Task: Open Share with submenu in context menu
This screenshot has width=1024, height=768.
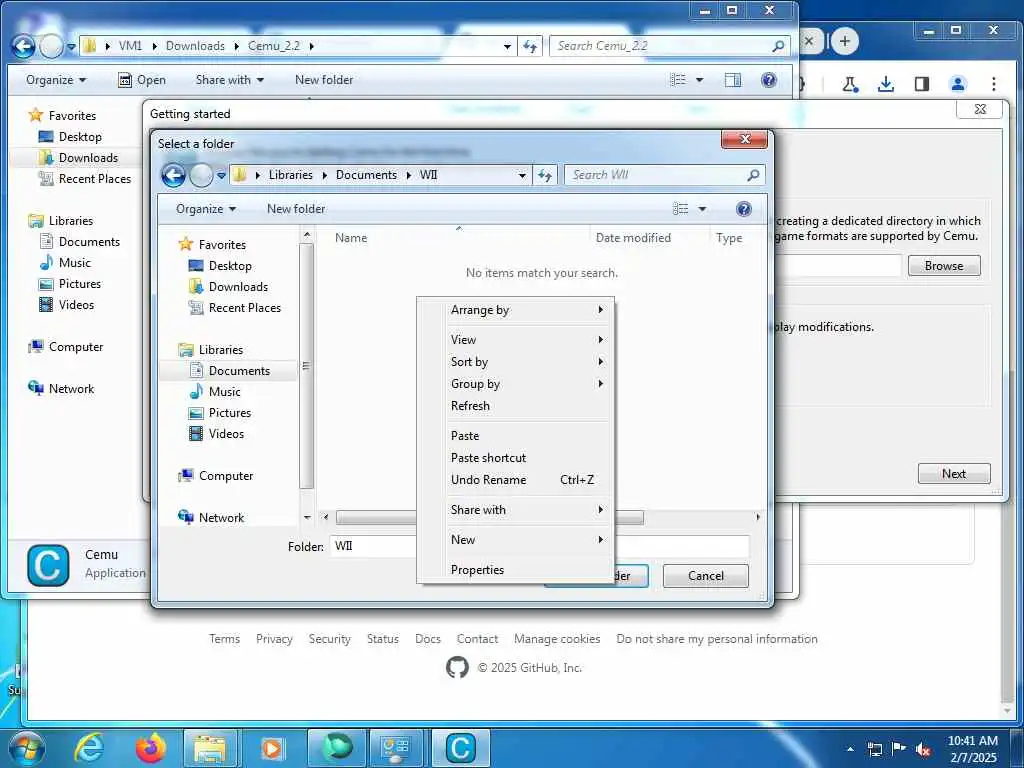Action: pos(515,509)
